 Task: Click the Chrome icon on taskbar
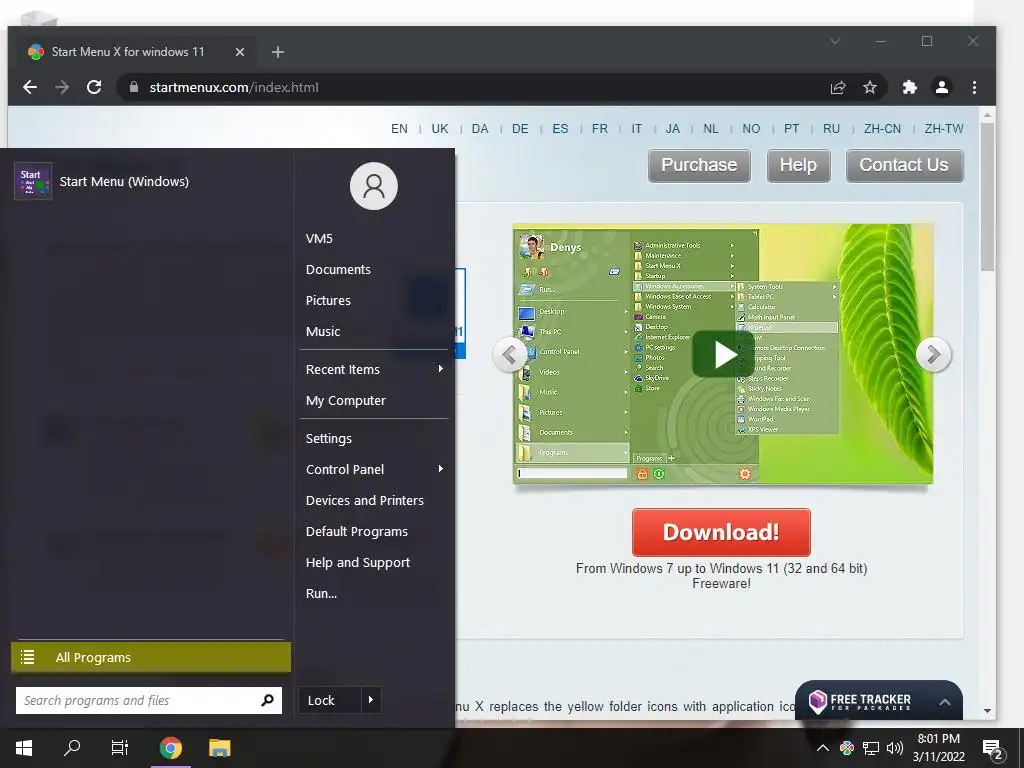click(x=170, y=748)
